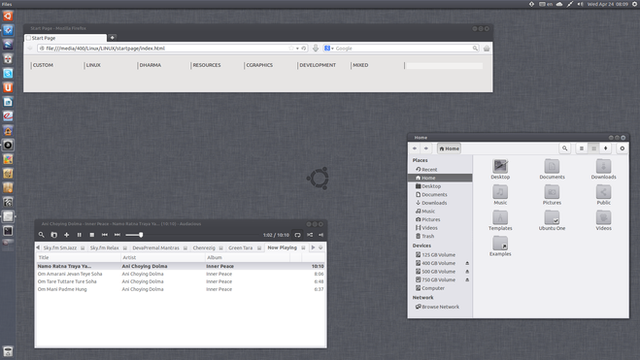
Task: Open the search tool in Audacious
Action: [x=41, y=235]
